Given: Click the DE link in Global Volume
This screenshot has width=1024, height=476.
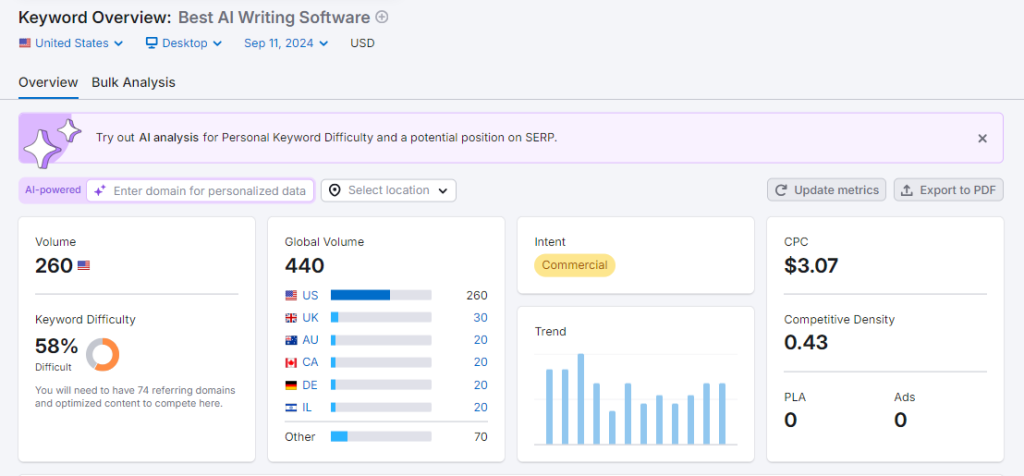Looking at the screenshot, I should click(x=310, y=385).
